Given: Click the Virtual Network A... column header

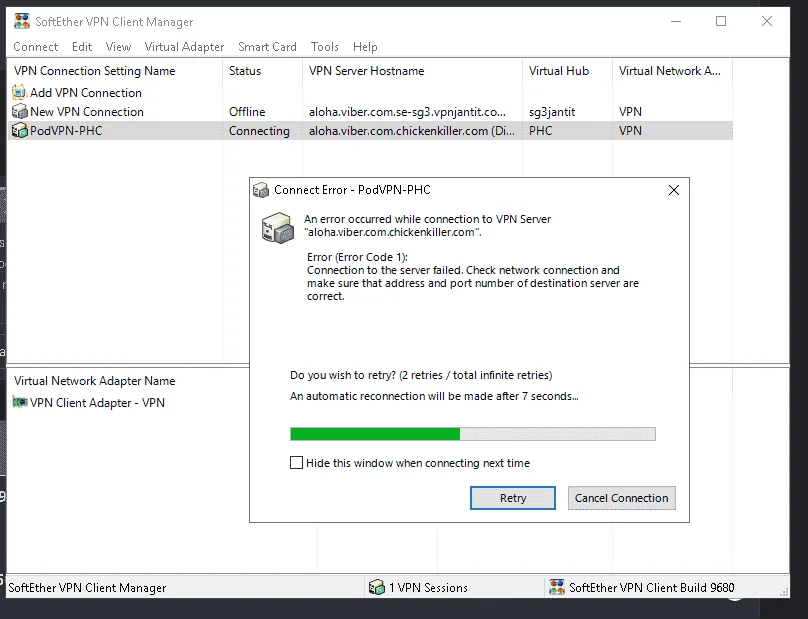Looking at the screenshot, I should pyautogui.click(x=672, y=71).
